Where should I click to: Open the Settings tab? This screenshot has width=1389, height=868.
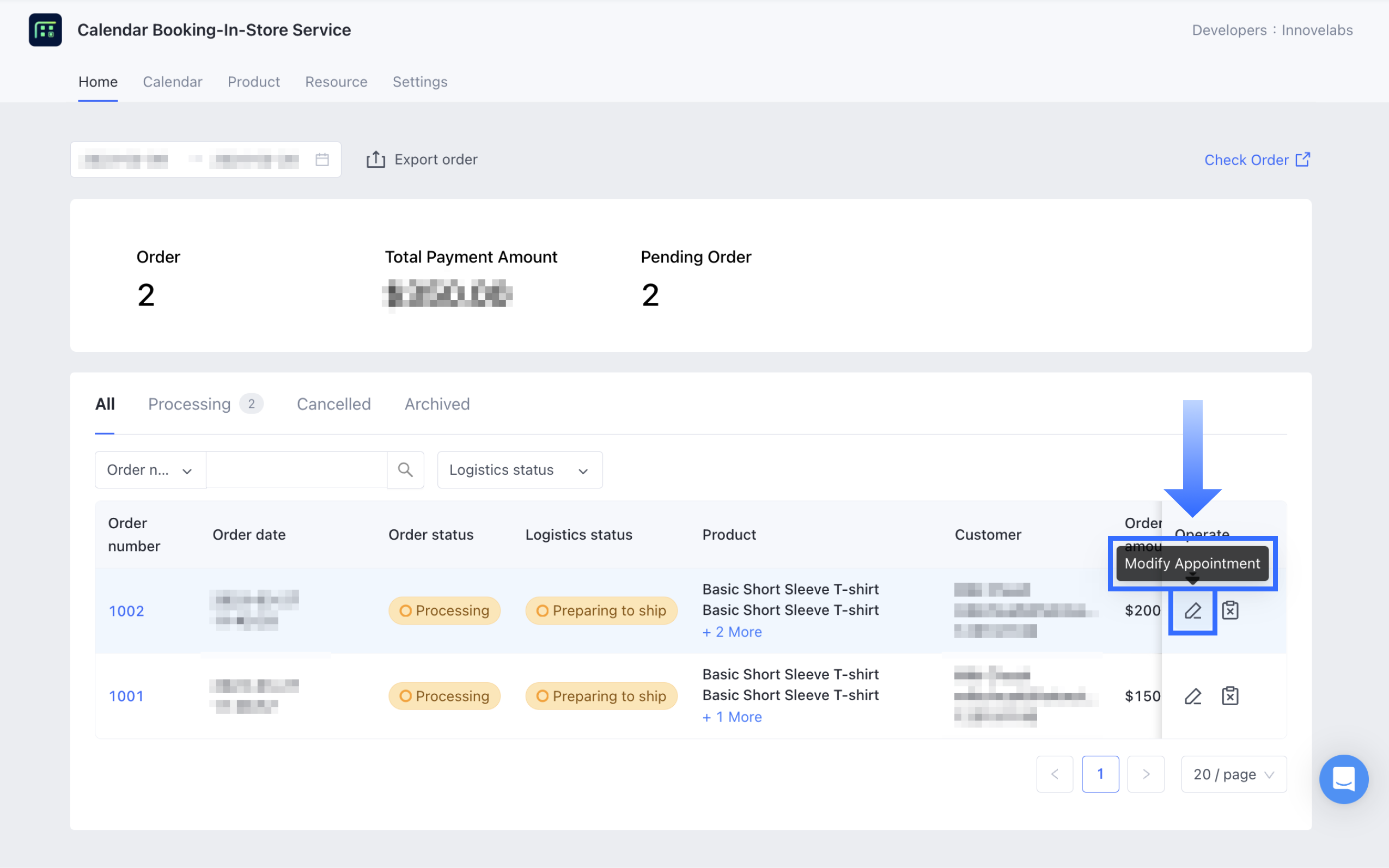point(420,82)
